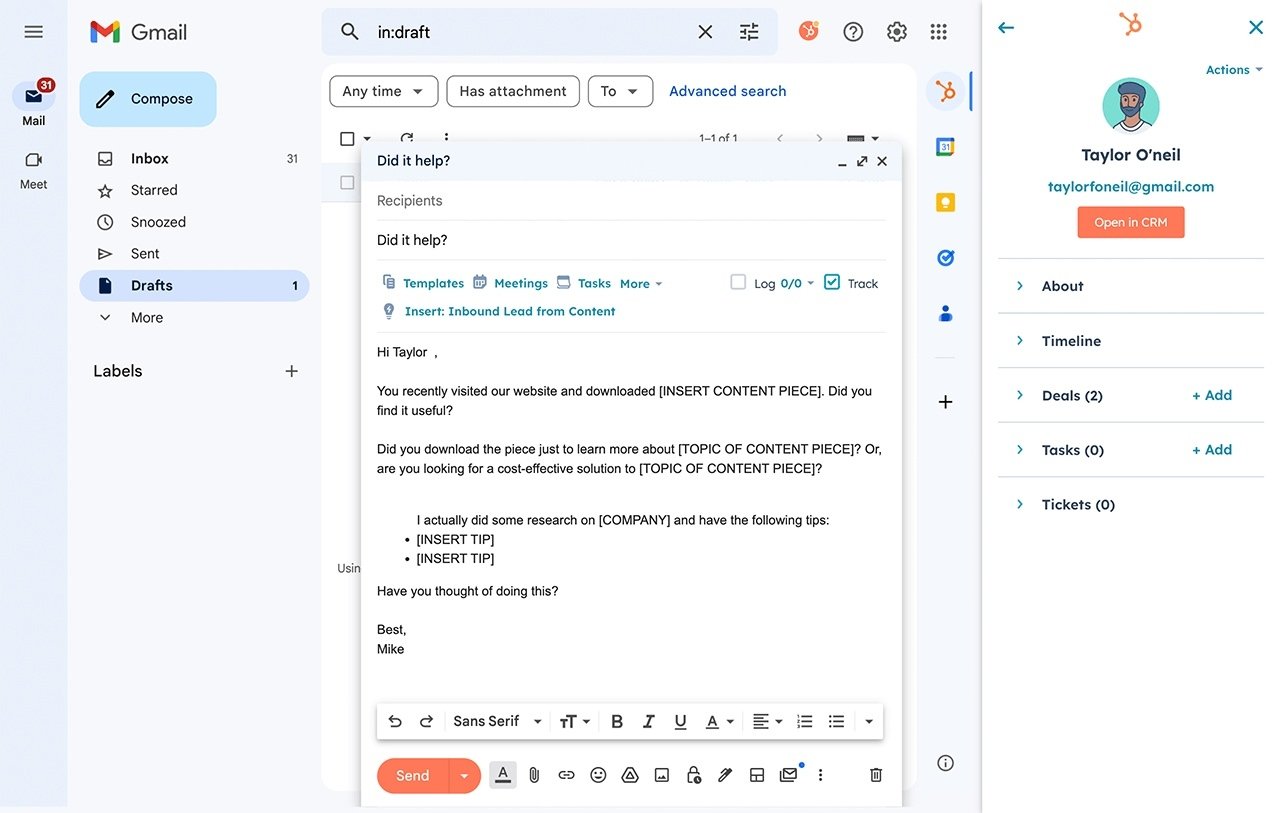Switch to the Drafts folder

151,285
